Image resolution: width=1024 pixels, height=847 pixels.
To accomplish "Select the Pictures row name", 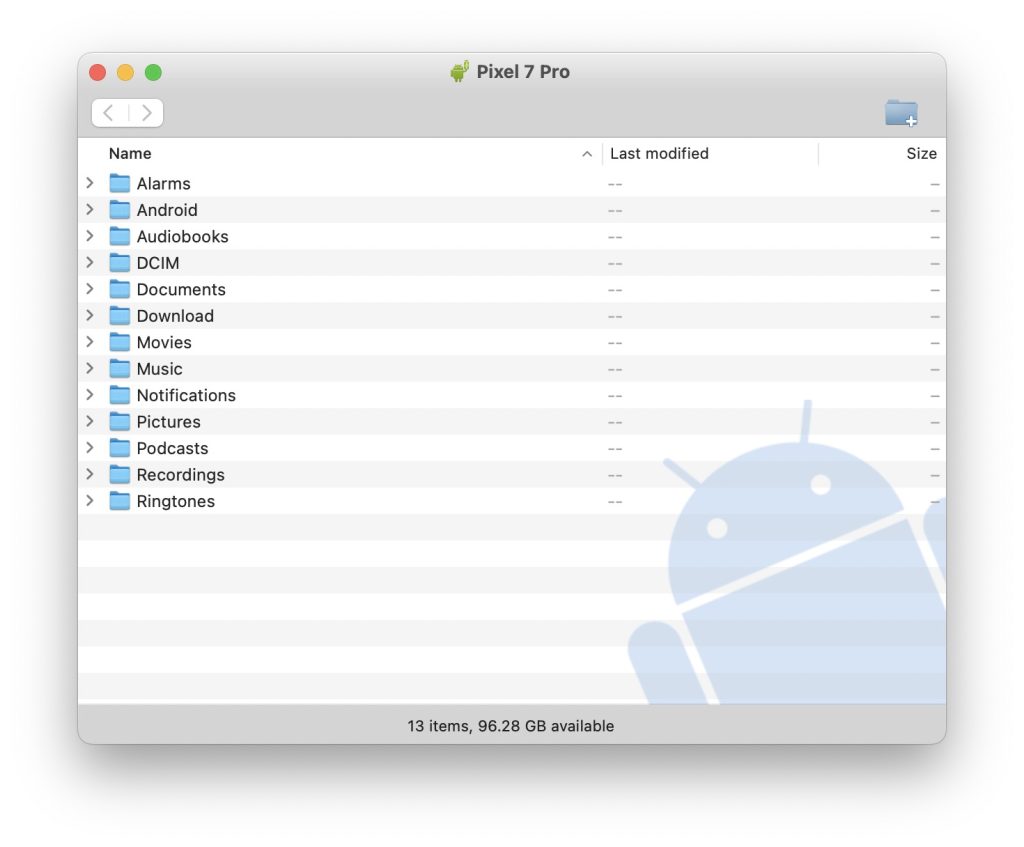I will [x=168, y=421].
